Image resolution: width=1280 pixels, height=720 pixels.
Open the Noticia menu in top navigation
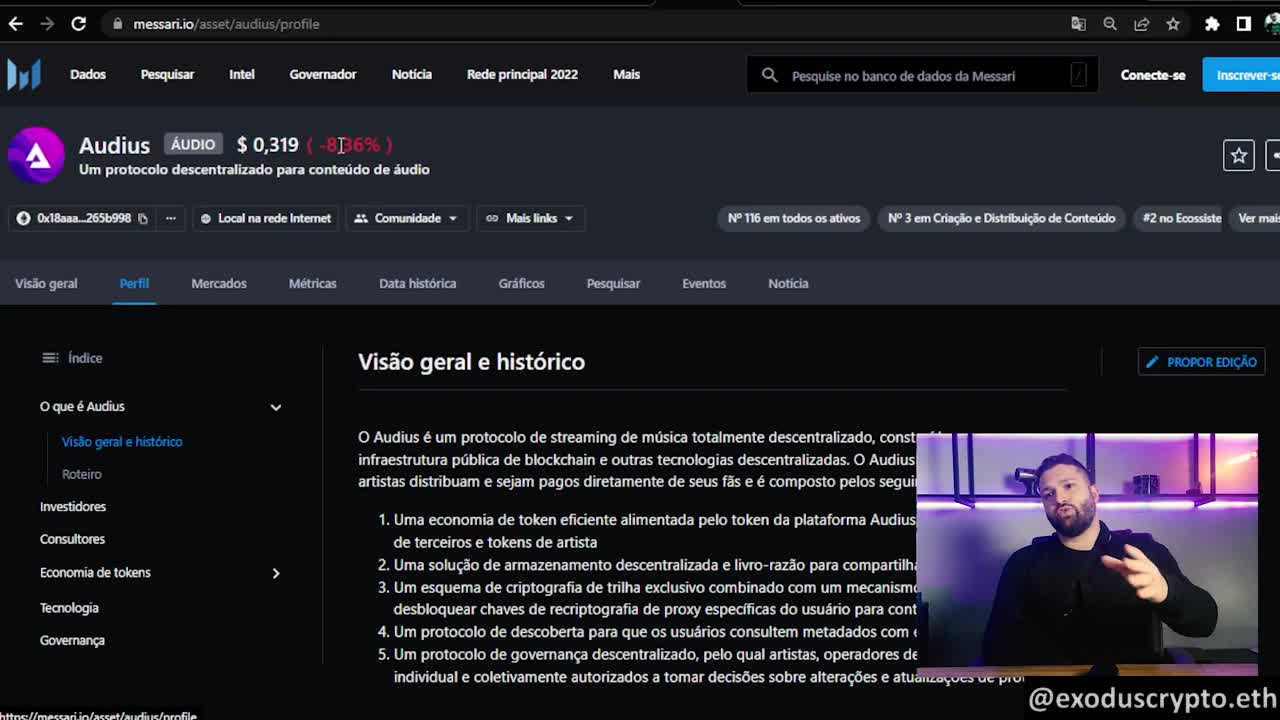point(412,74)
